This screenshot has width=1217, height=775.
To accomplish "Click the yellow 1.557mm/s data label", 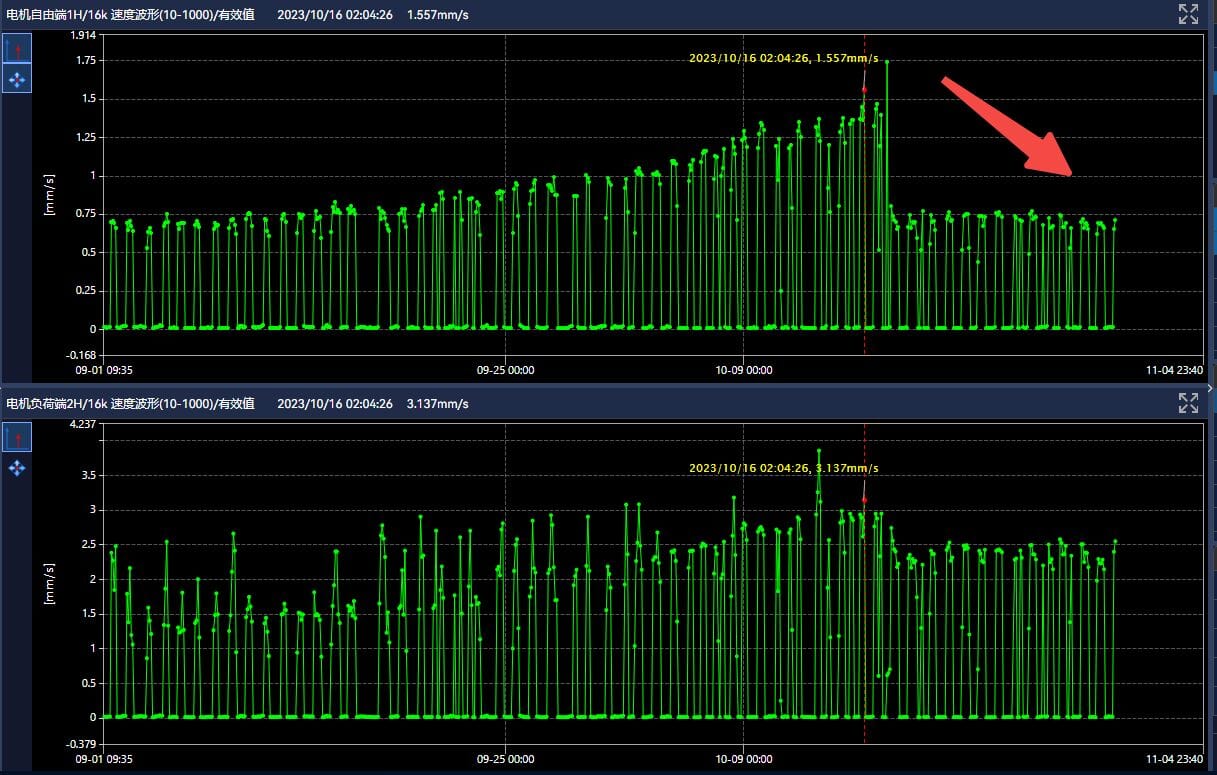I will (783, 58).
